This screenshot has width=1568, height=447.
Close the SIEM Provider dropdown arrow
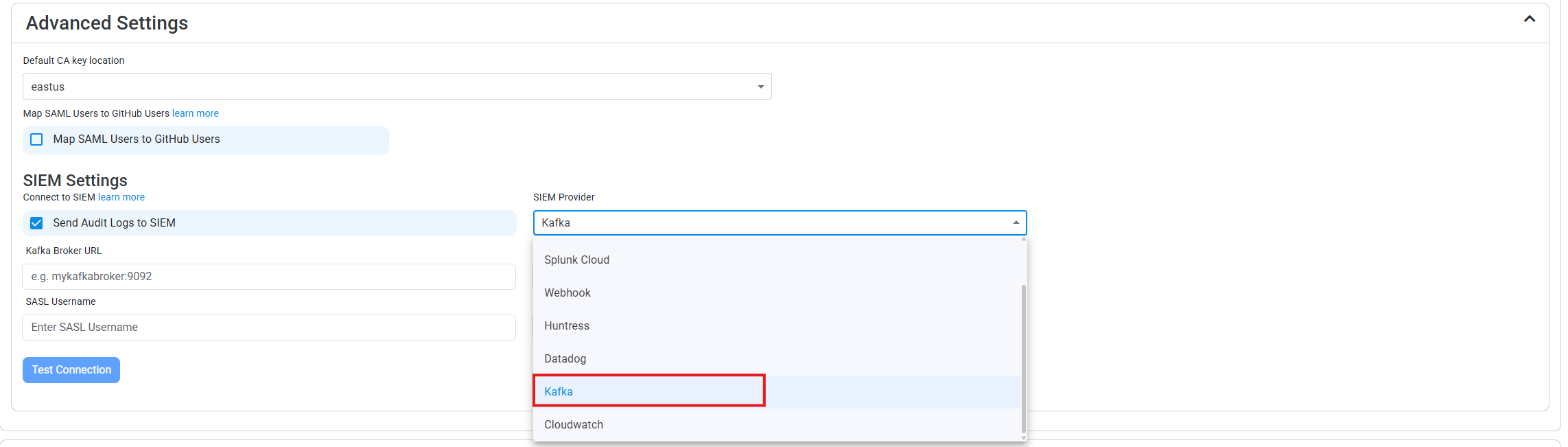(1016, 223)
